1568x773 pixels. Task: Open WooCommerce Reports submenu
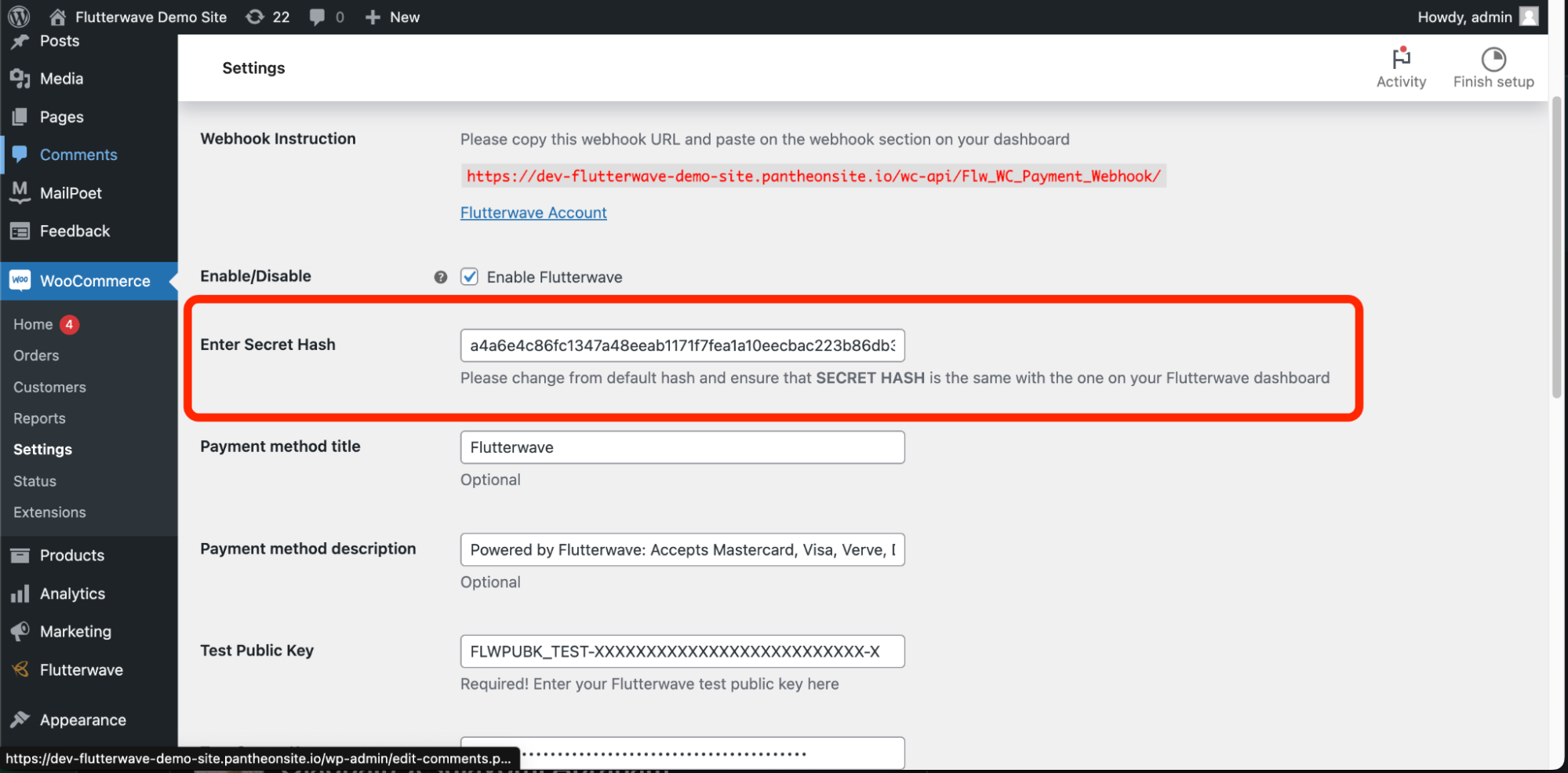(39, 418)
